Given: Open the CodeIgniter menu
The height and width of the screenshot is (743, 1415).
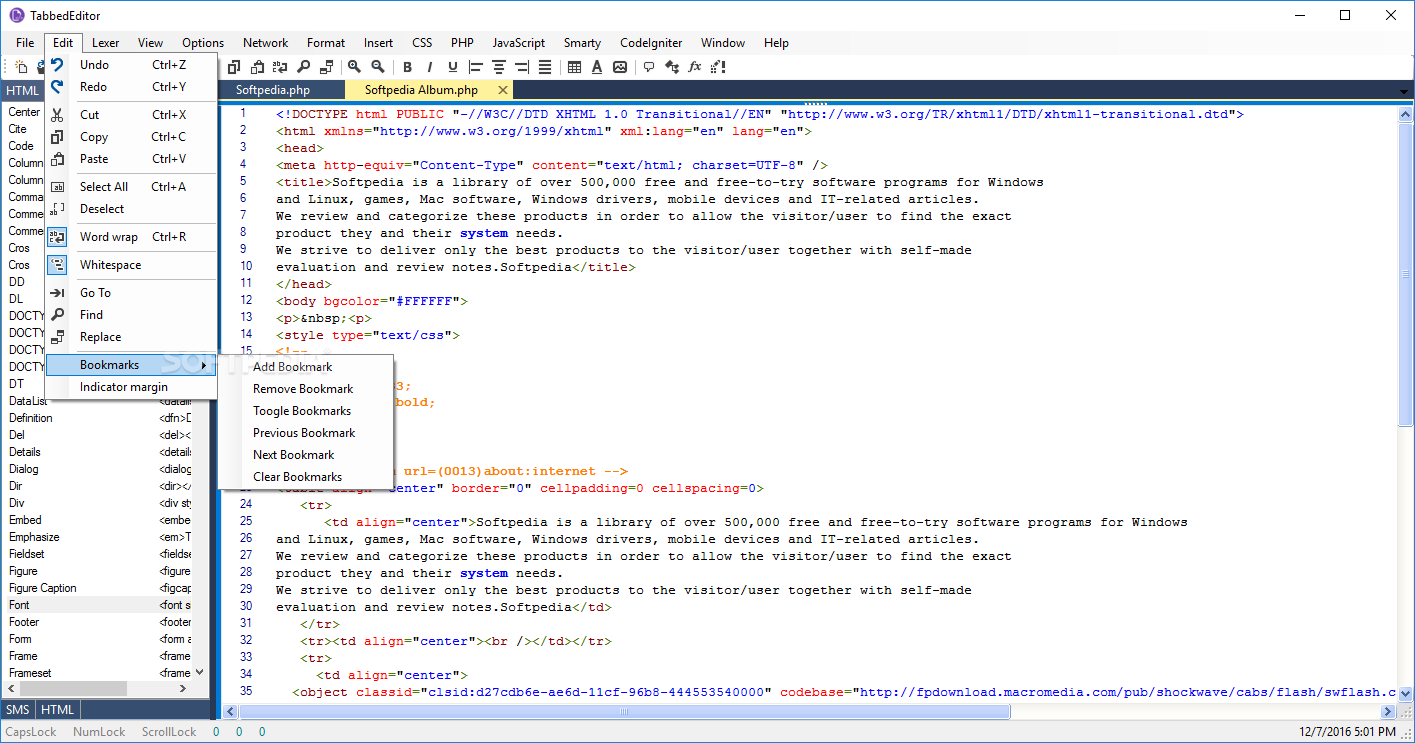Looking at the screenshot, I should click(651, 43).
